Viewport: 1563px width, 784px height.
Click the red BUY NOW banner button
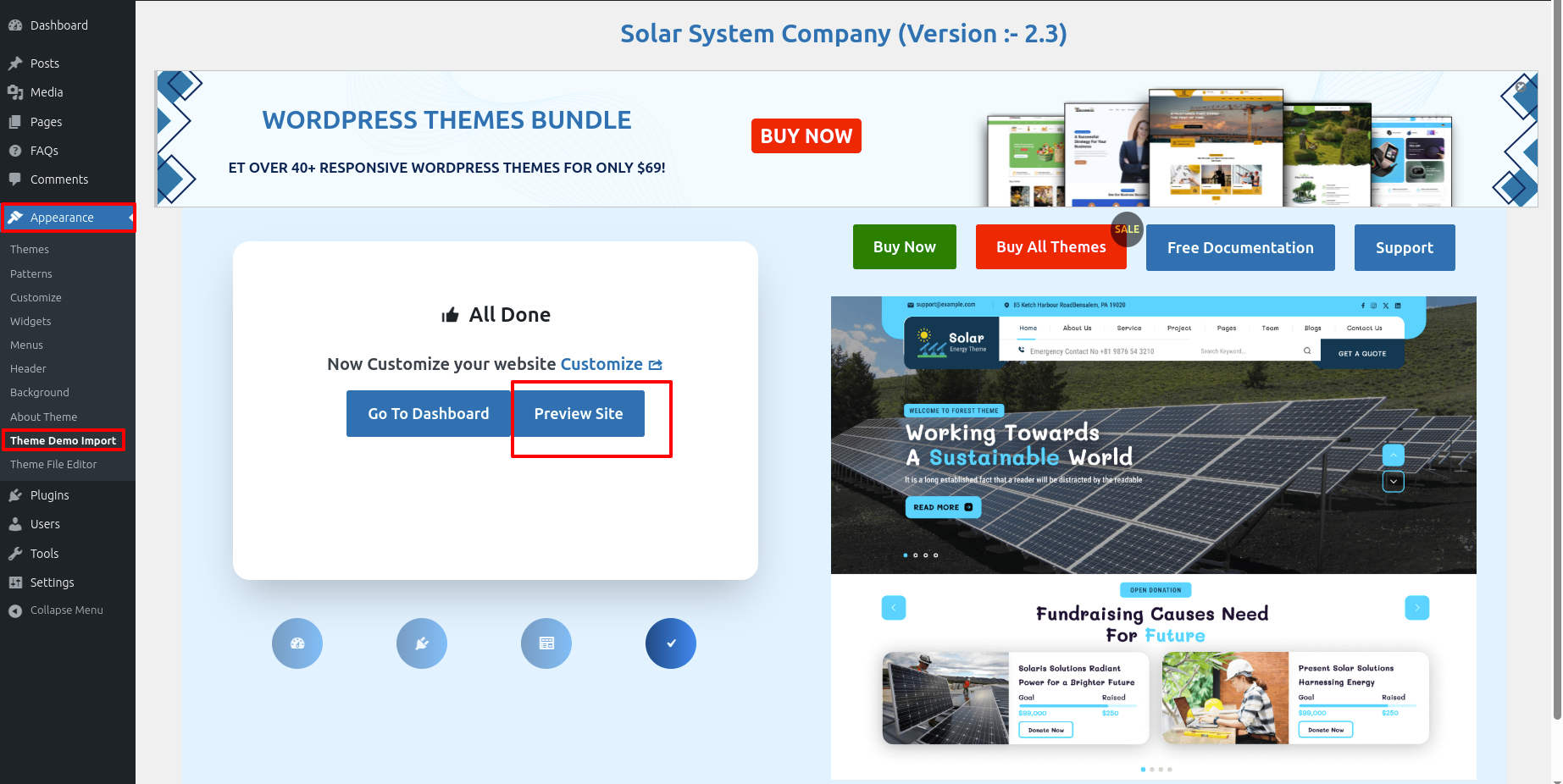[x=806, y=136]
